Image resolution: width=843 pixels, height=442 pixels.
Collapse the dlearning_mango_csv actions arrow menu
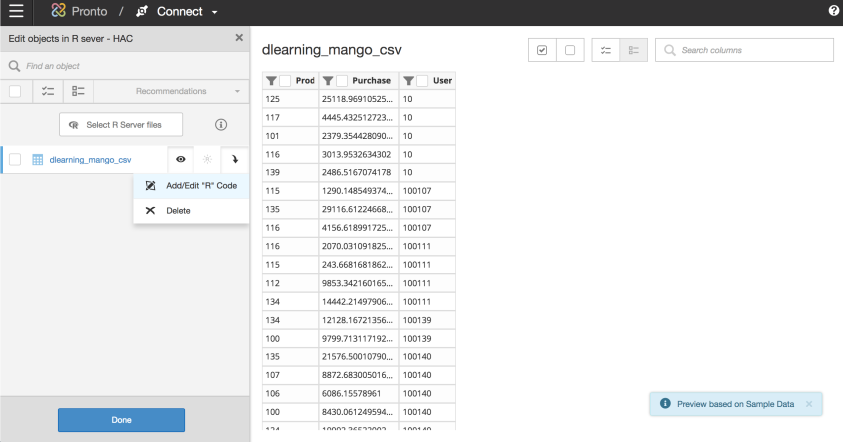tap(235, 159)
